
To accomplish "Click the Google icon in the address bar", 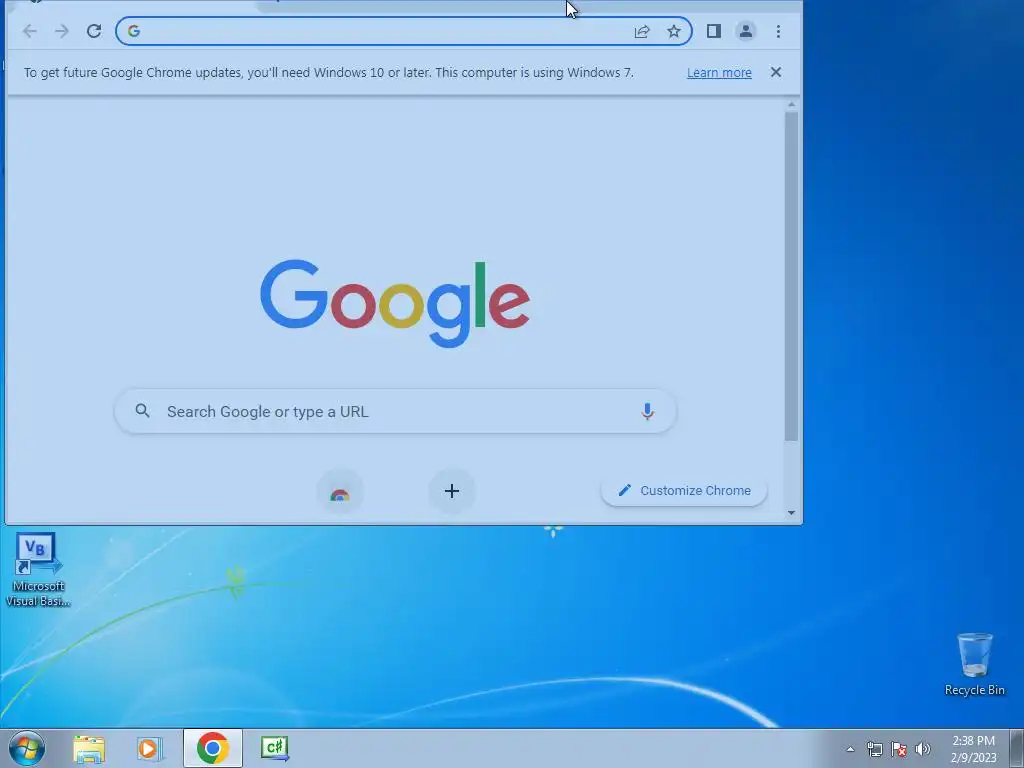I will point(134,31).
